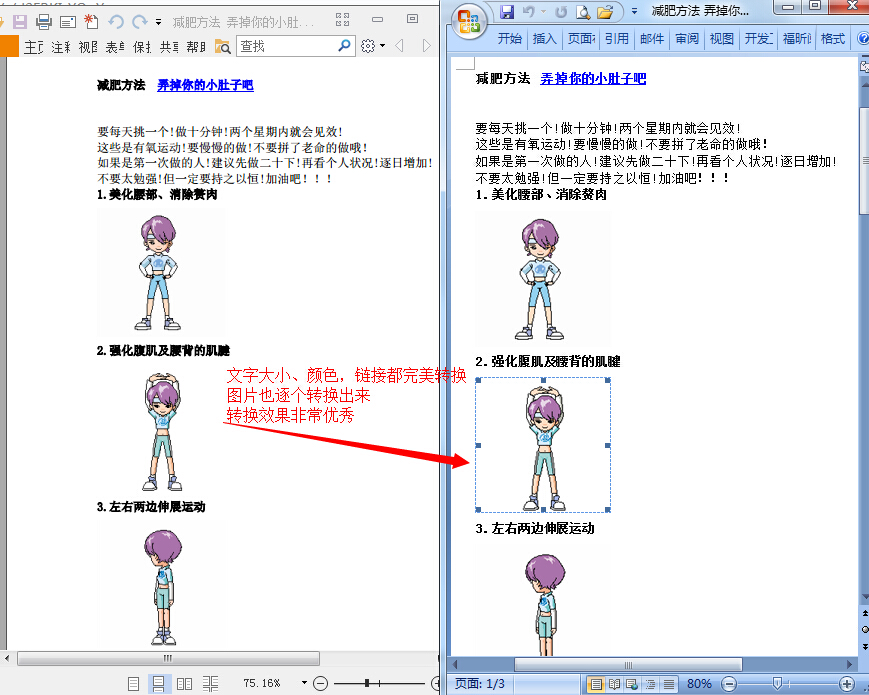Switch to the 引用 ribbon tab

pyautogui.click(x=616, y=38)
